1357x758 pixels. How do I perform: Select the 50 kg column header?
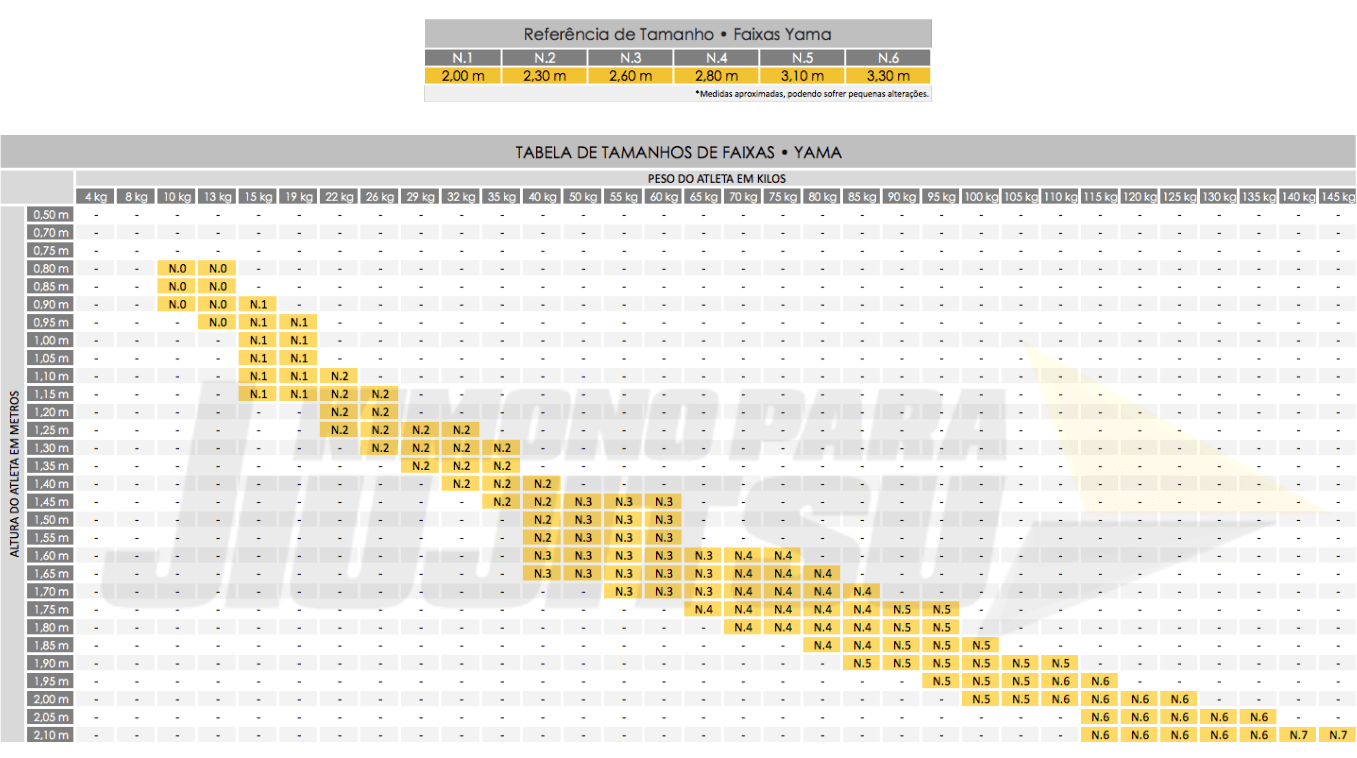583,196
